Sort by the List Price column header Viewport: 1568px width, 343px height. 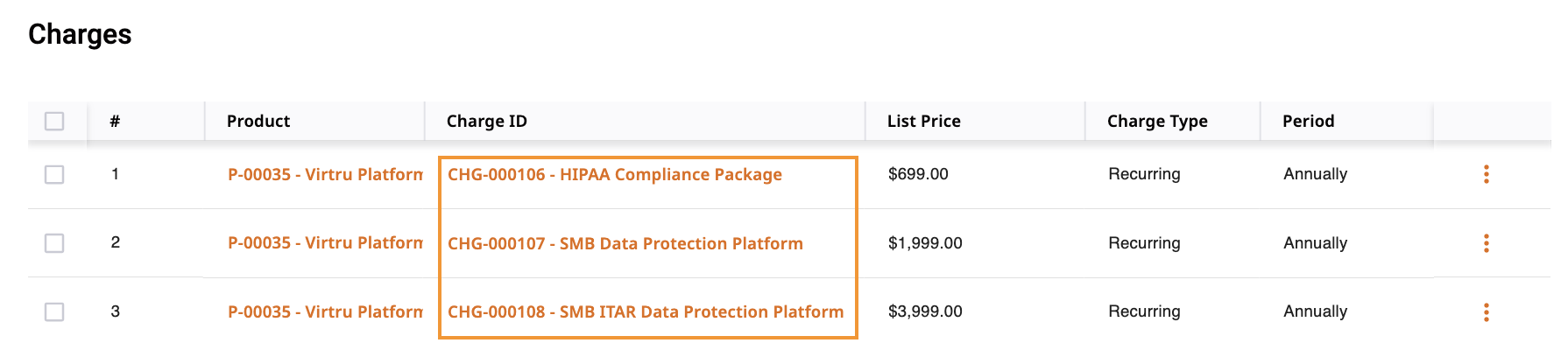click(x=924, y=121)
